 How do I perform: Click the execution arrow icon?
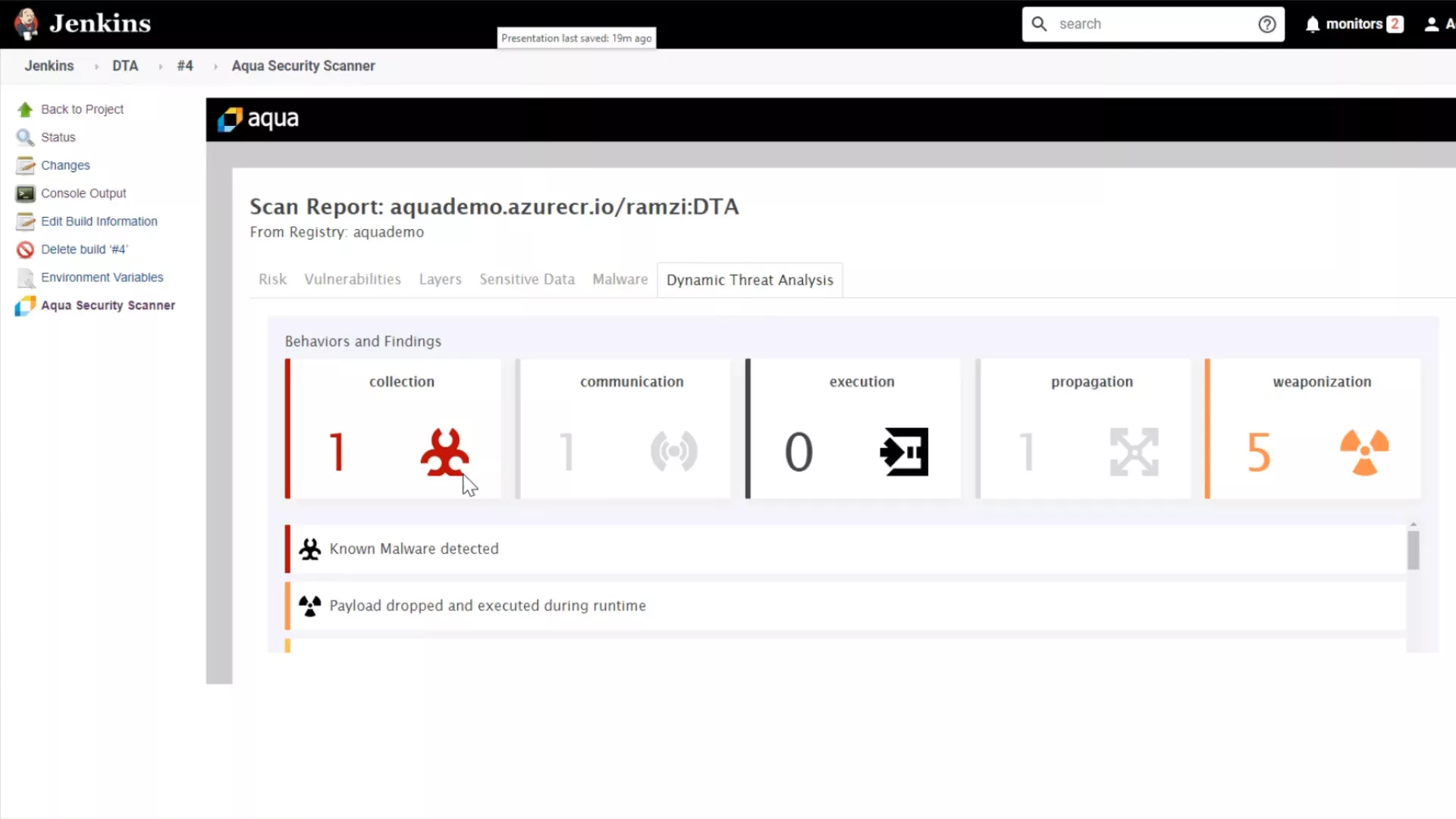pos(904,452)
